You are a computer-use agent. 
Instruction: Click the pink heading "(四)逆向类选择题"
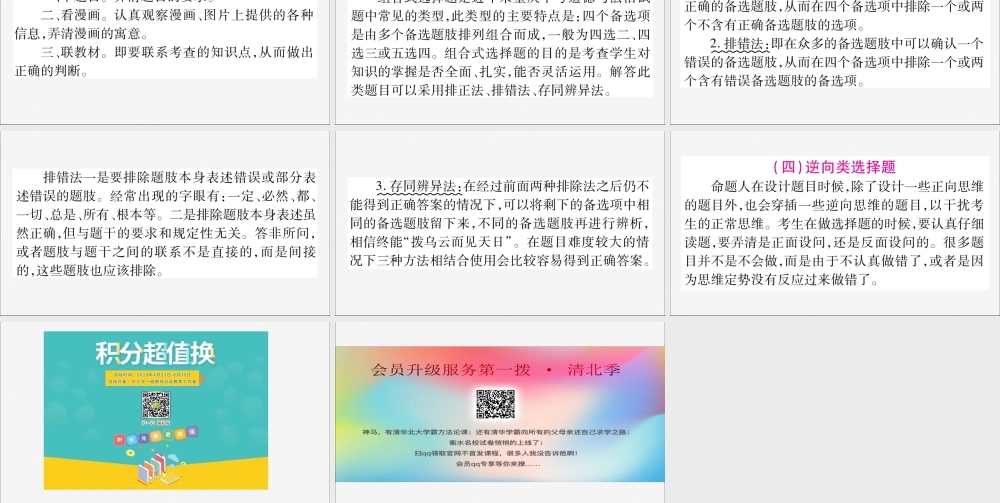coord(834,168)
